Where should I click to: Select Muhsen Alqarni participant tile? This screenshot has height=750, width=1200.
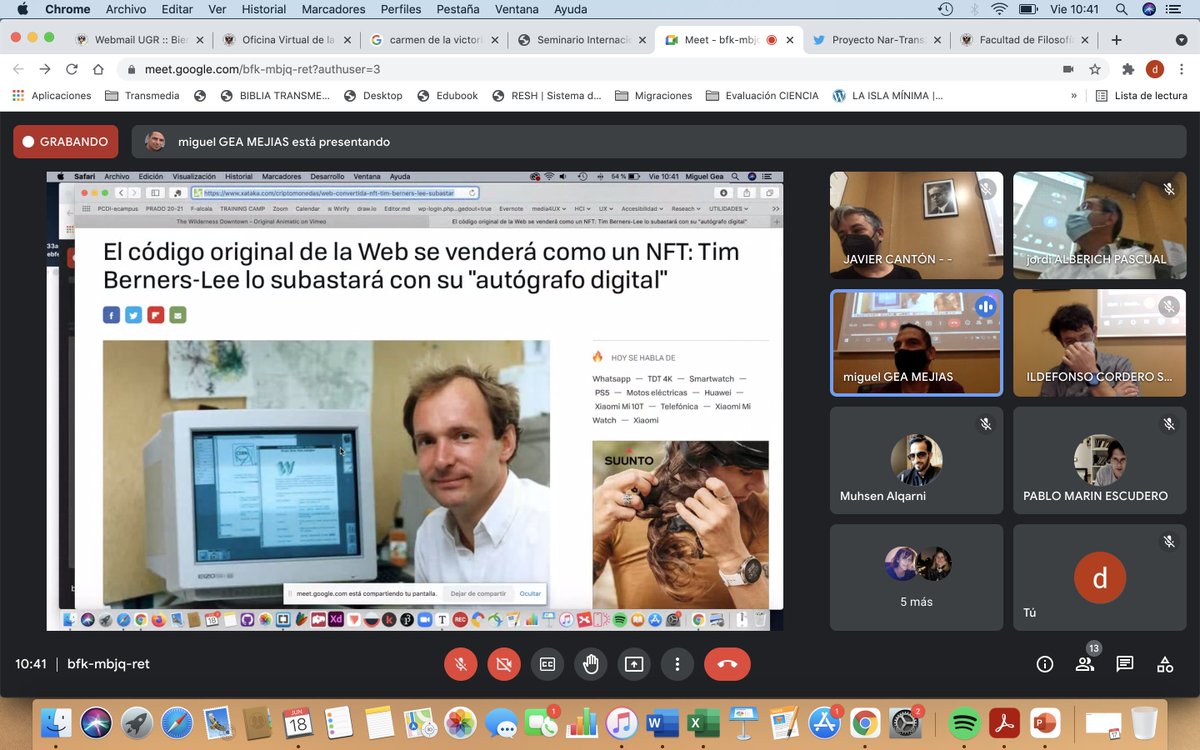tap(916, 460)
